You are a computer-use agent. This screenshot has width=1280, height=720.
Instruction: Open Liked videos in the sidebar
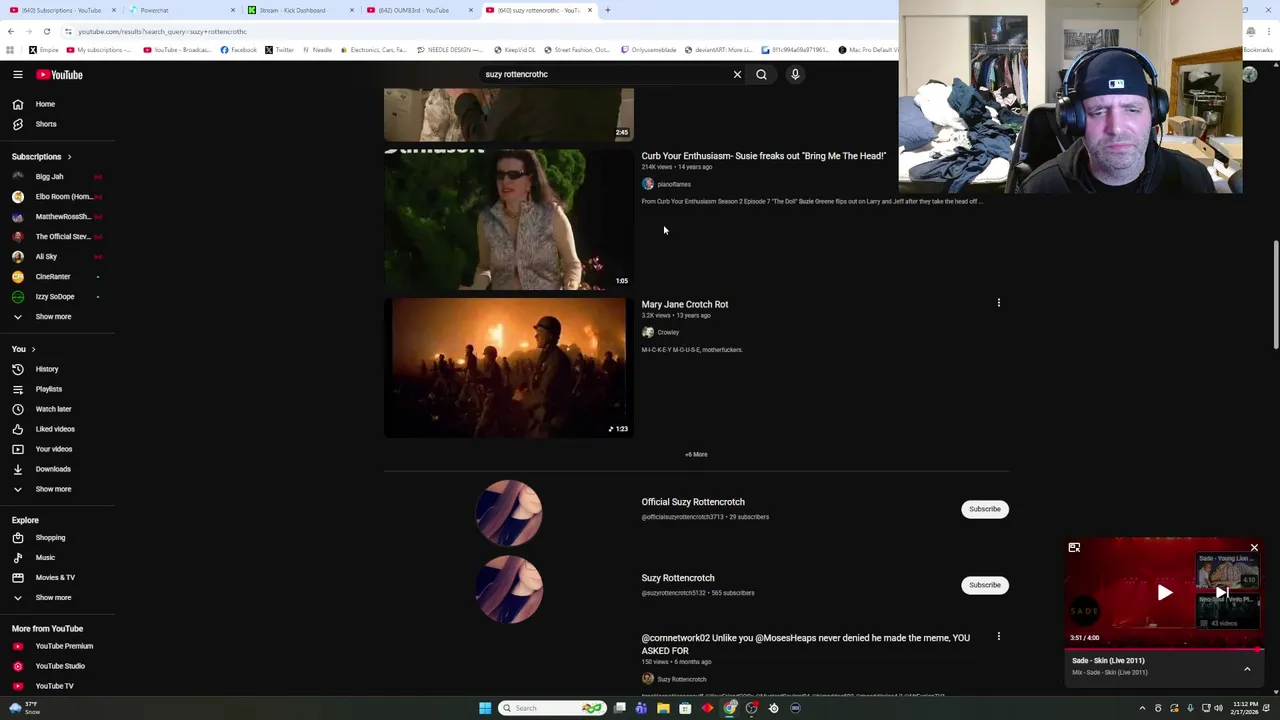click(57, 429)
